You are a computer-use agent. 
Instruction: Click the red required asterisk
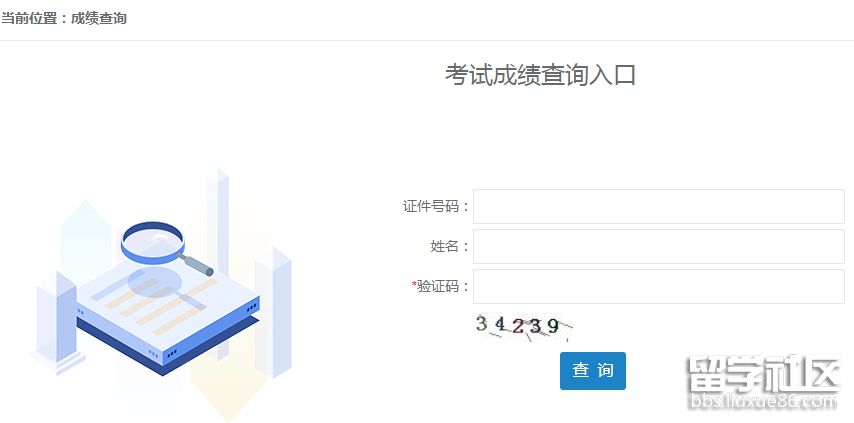click(414, 286)
